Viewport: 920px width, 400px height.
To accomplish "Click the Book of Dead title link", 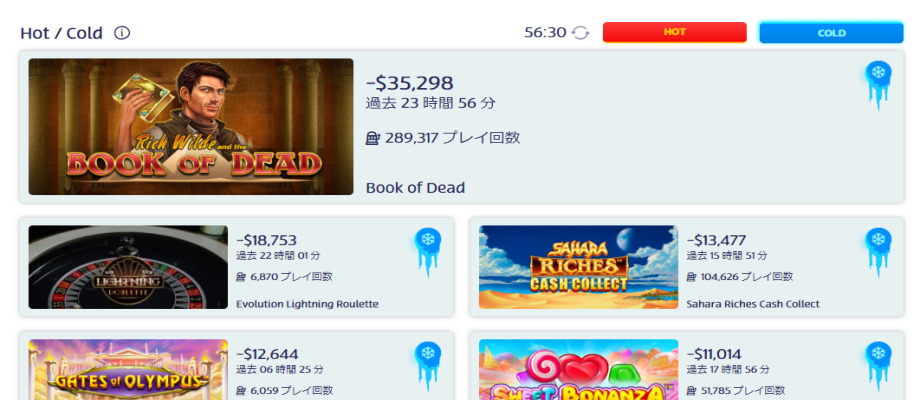I will click(415, 188).
